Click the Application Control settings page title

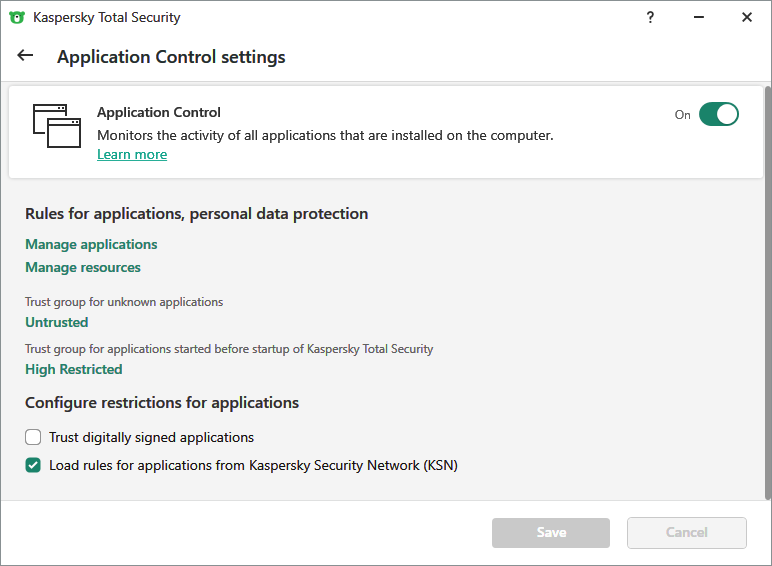point(171,57)
